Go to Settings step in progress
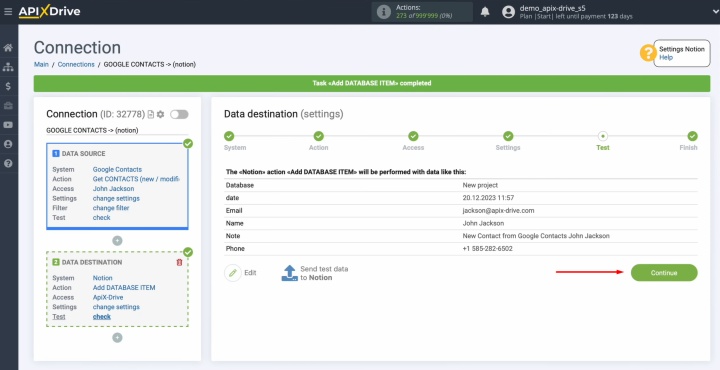Image resolution: width=720 pixels, height=370 pixels. tap(508, 136)
